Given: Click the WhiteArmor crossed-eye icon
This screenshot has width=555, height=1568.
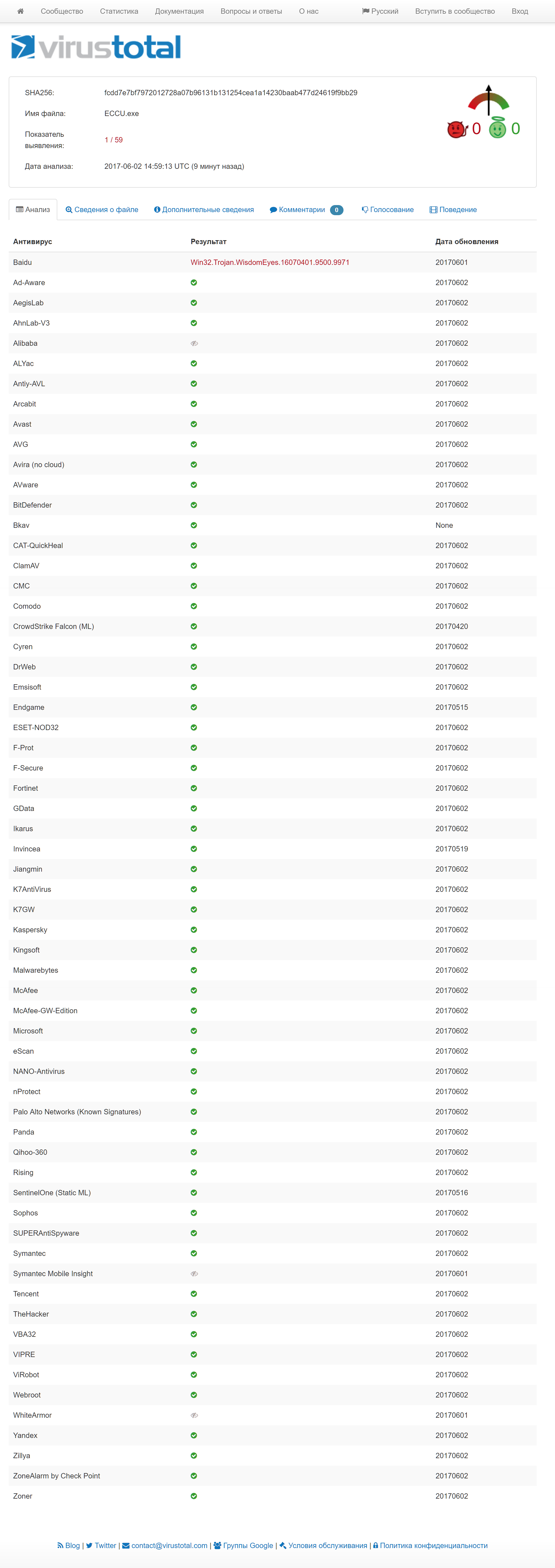Looking at the screenshot, I should pos(194,1415).
